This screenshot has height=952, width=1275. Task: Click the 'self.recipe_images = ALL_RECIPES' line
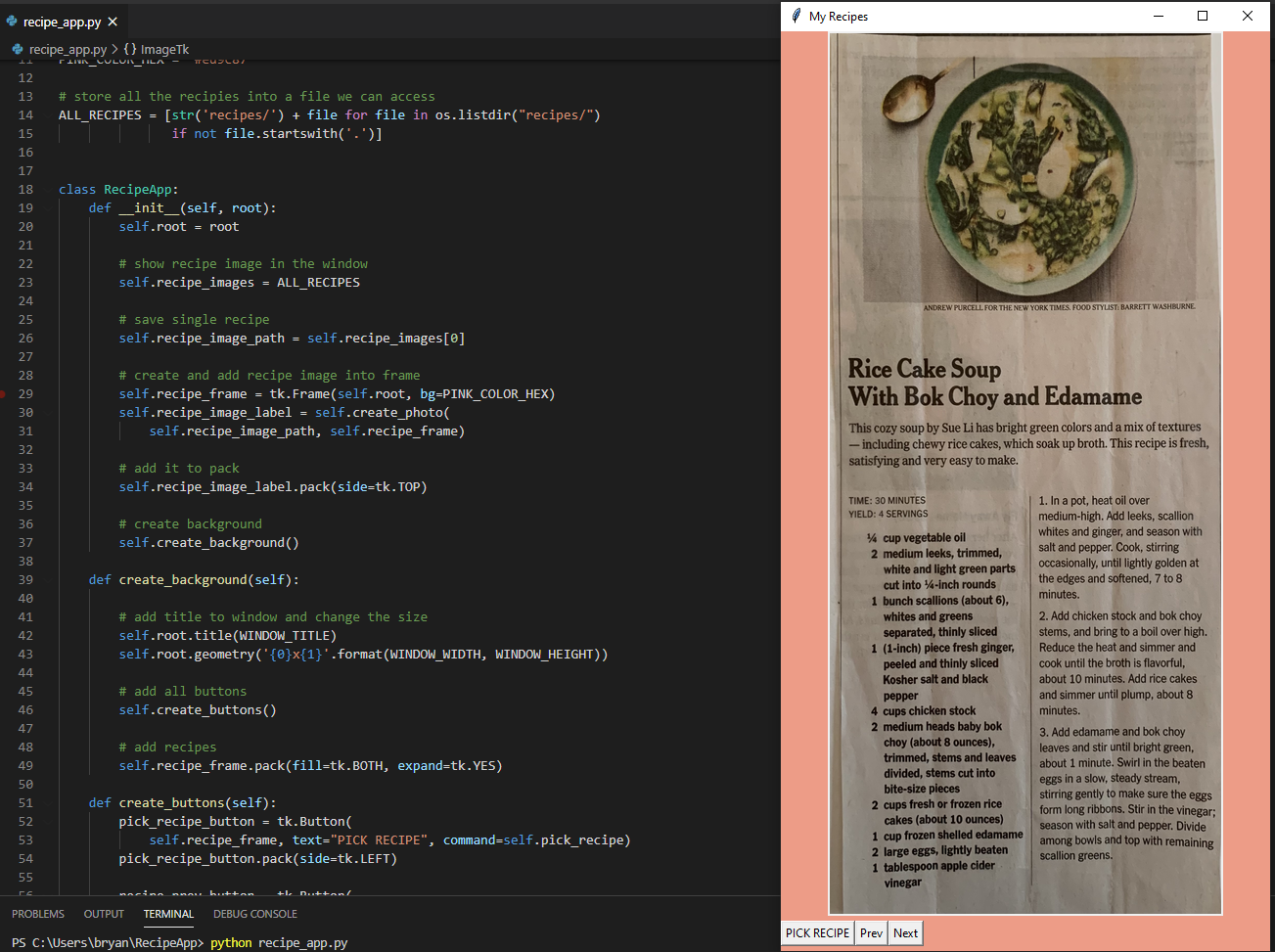240,283
